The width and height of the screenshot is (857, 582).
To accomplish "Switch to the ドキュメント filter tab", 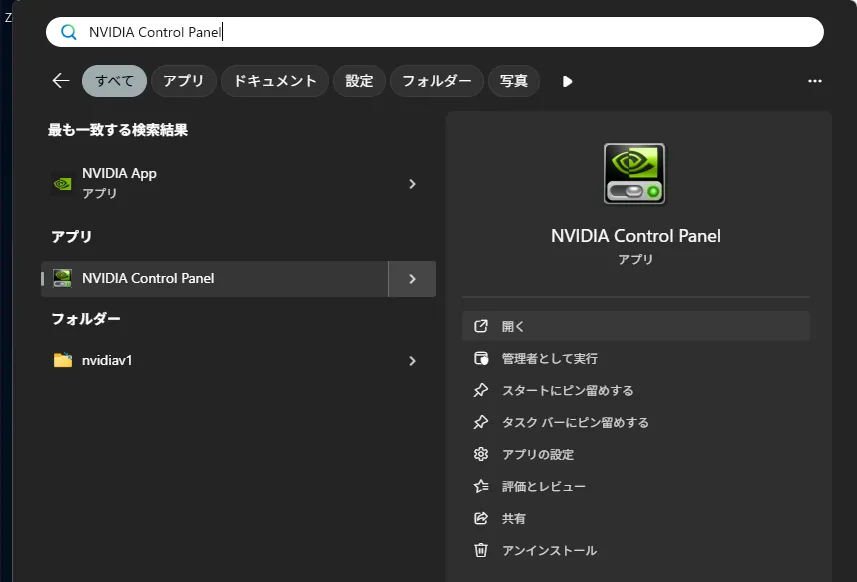I will [275, 81].
